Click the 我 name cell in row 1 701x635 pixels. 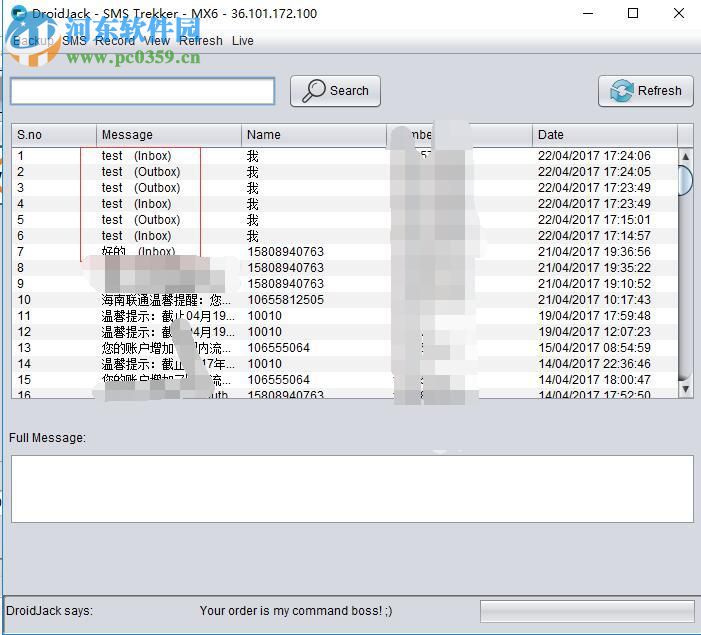click(253, 156)
